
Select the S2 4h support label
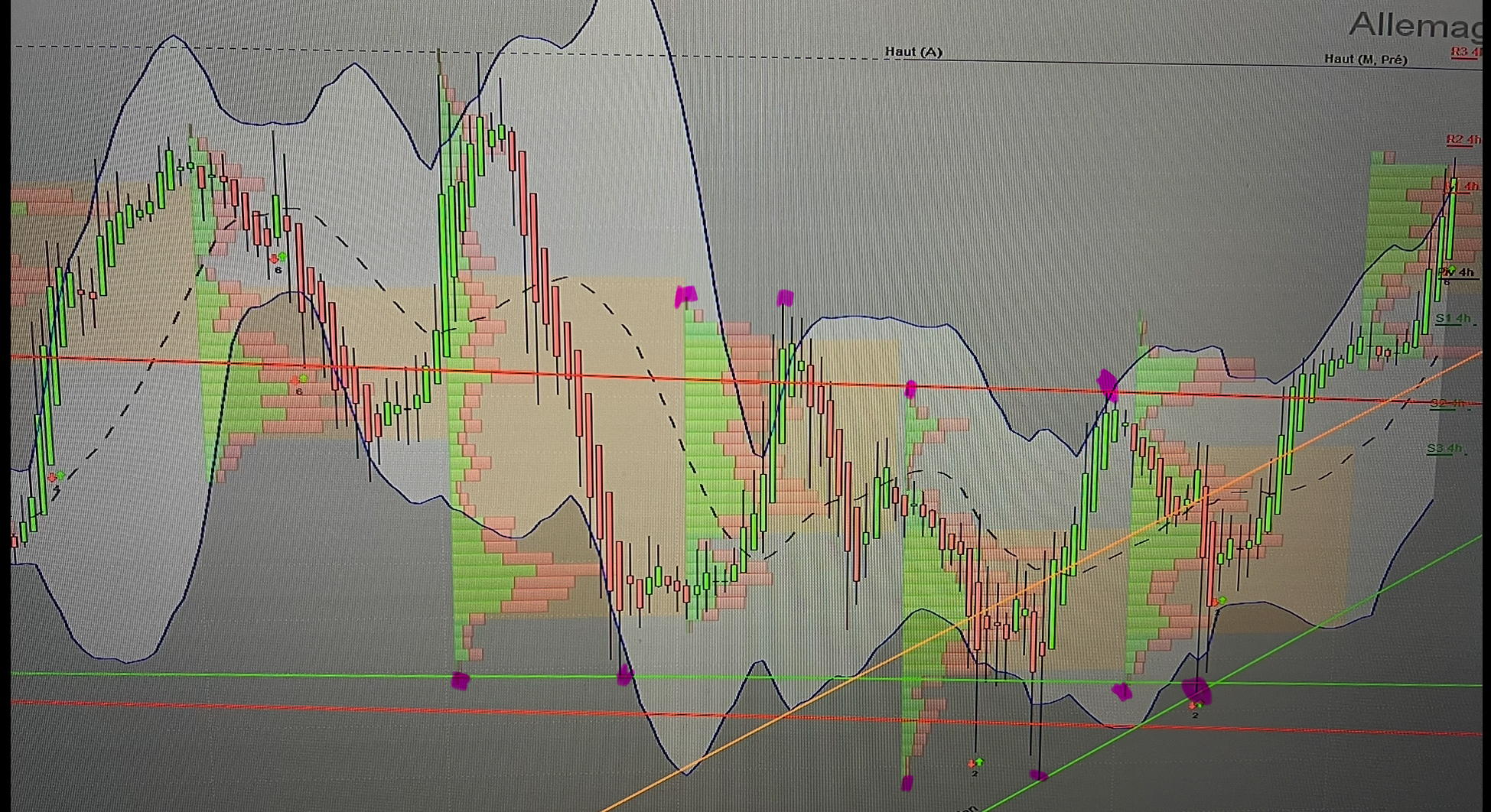[x=1447, y=403]
